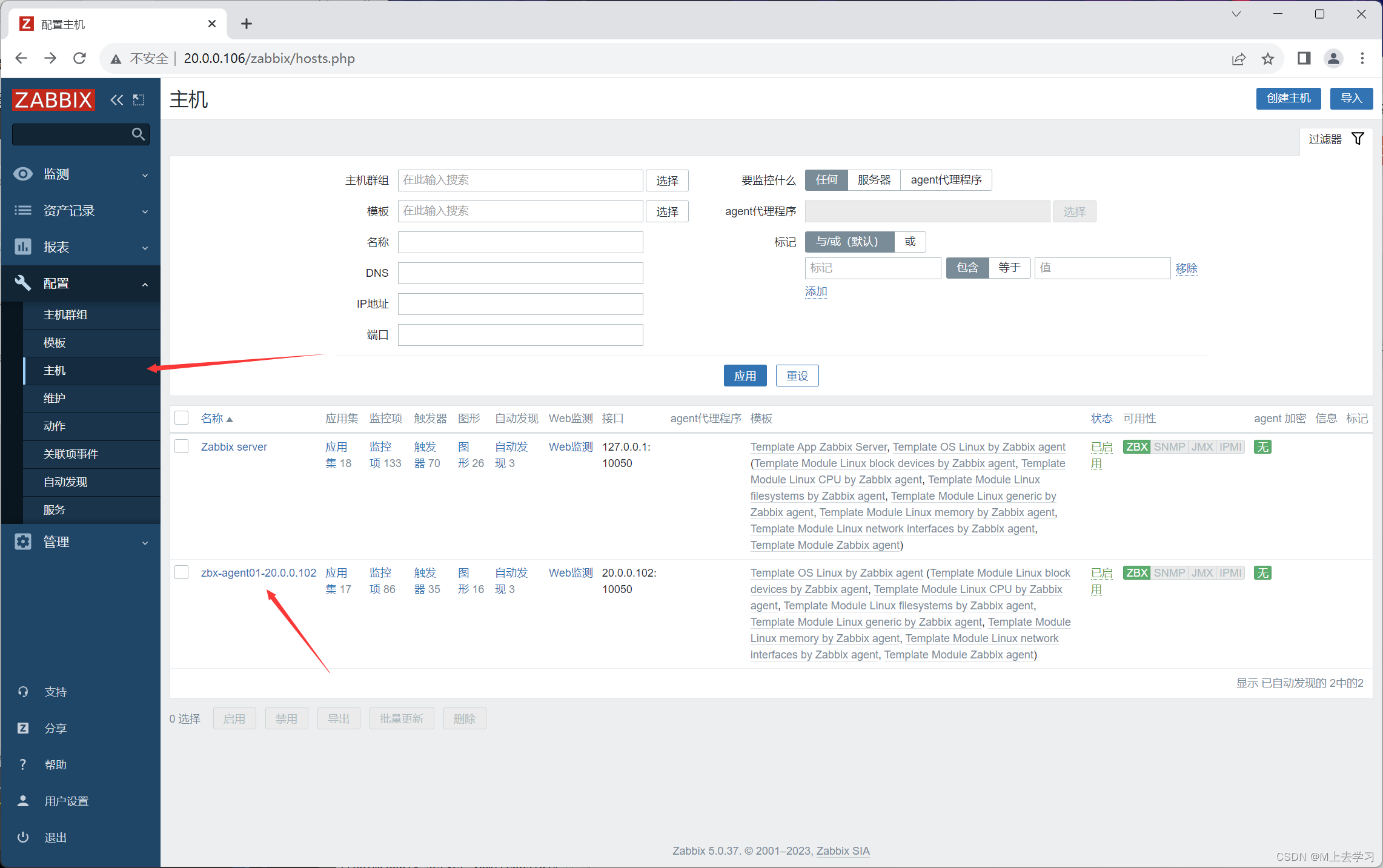Click ZBX availability badge for zbx-agent01

coord(1136,573)
